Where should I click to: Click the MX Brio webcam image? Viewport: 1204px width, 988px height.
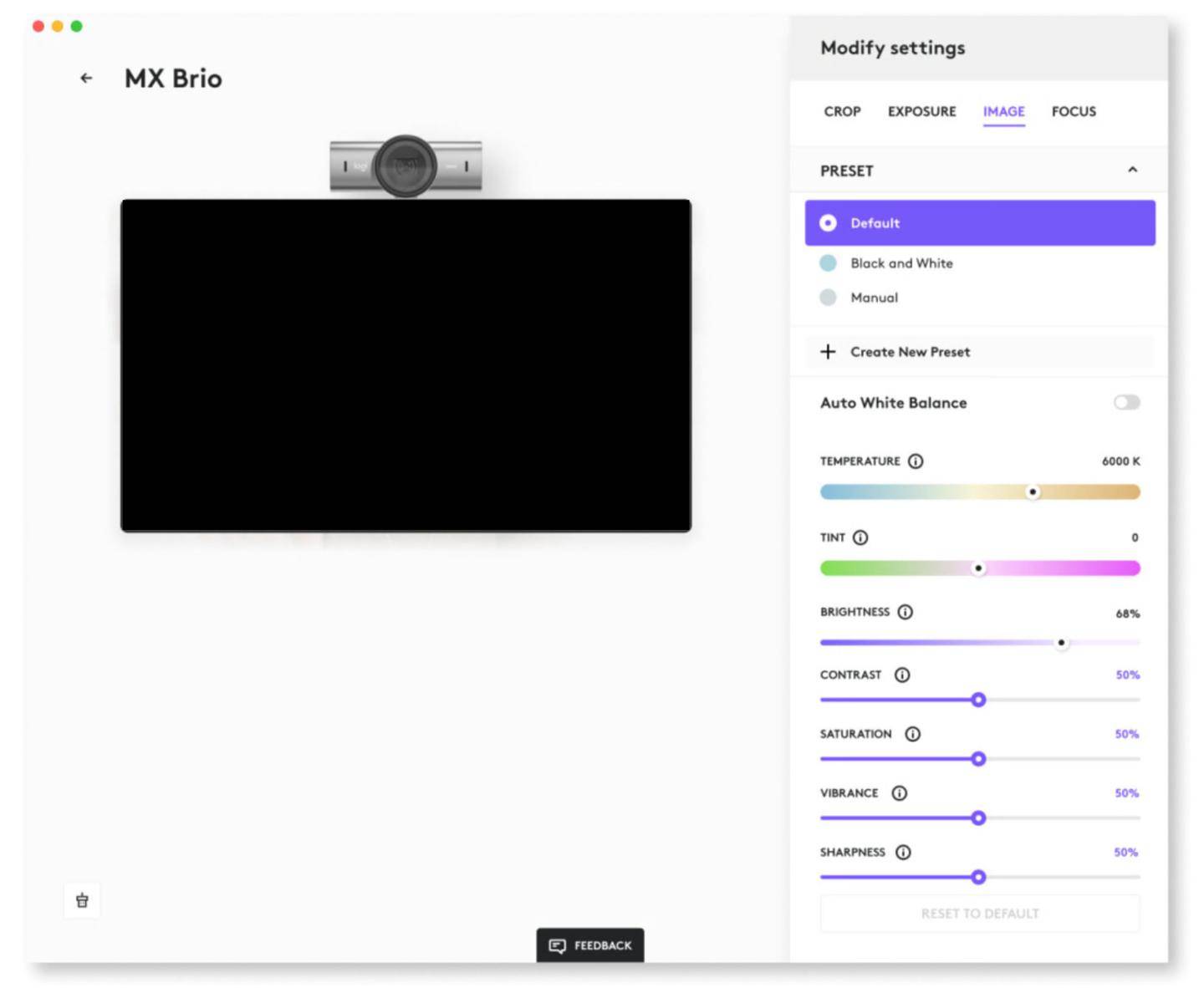[406, 166]
